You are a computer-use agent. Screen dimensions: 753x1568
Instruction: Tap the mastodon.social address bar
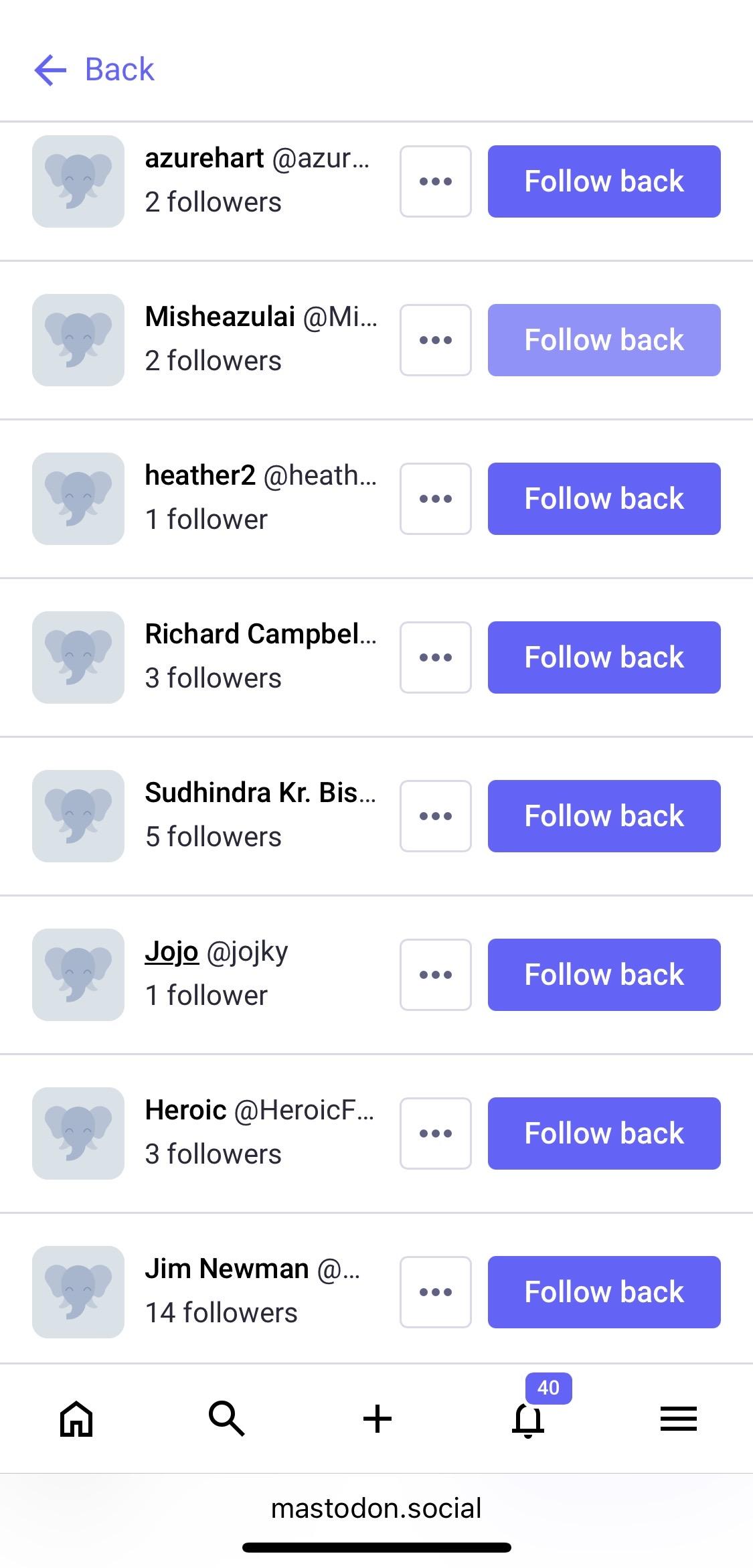coord(376,1508)
